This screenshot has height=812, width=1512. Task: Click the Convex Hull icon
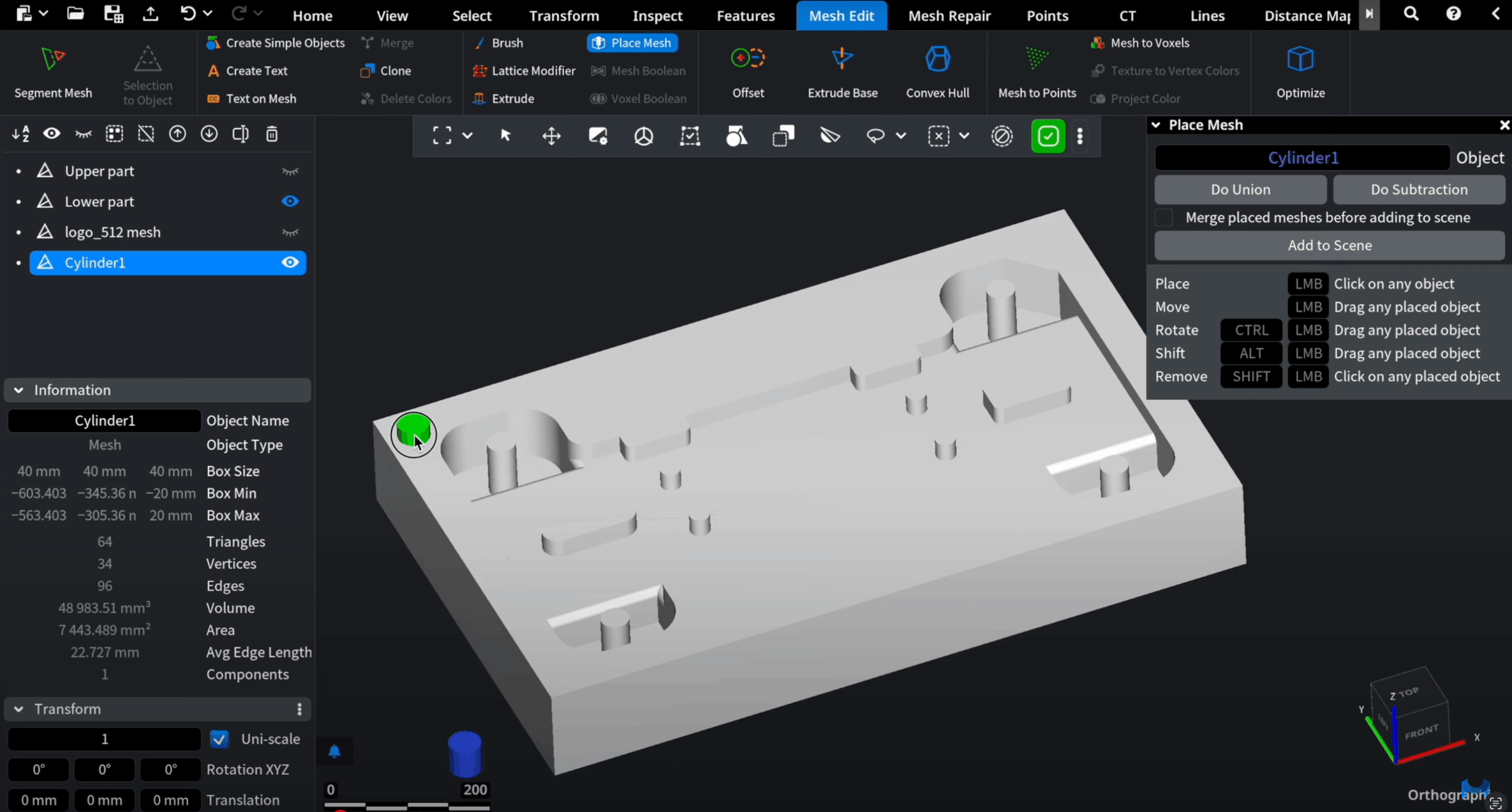pyautogui.click(x=937, y=59)
